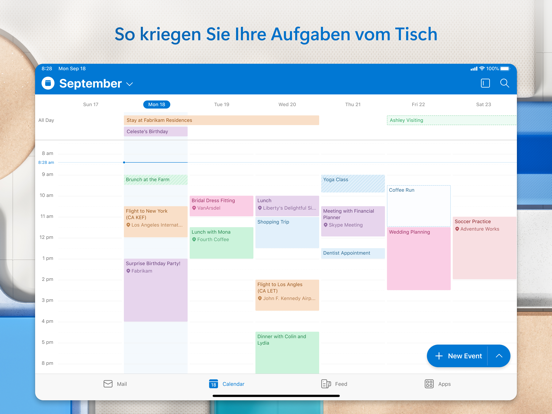Open search with the magnifier icon
Image resolution: width=552 pixels, height=414 pixels.
coord(504,83)
